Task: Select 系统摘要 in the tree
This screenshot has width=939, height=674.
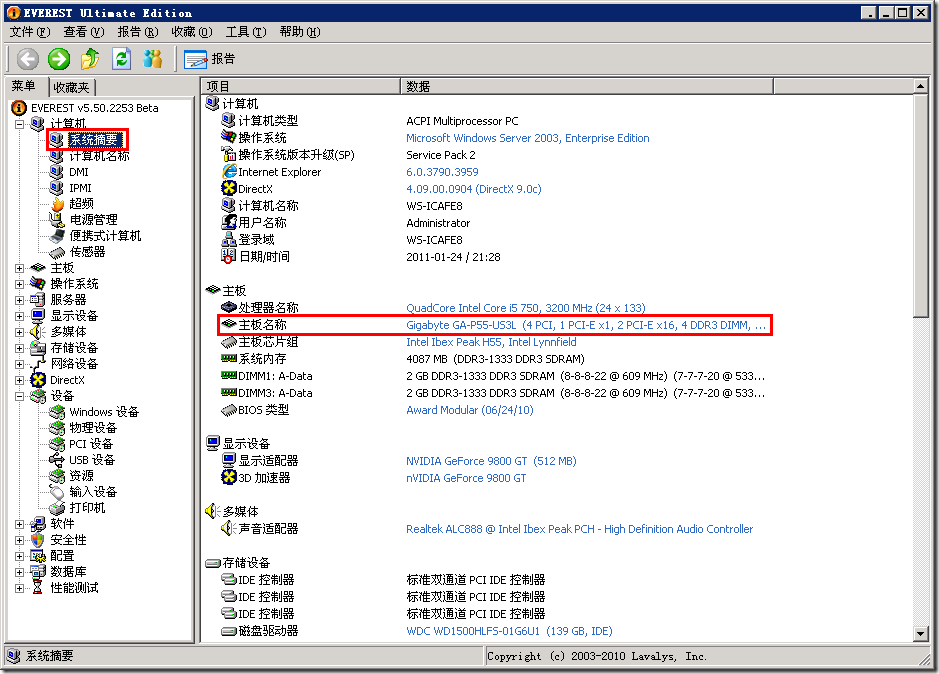Action: (94, 140)
